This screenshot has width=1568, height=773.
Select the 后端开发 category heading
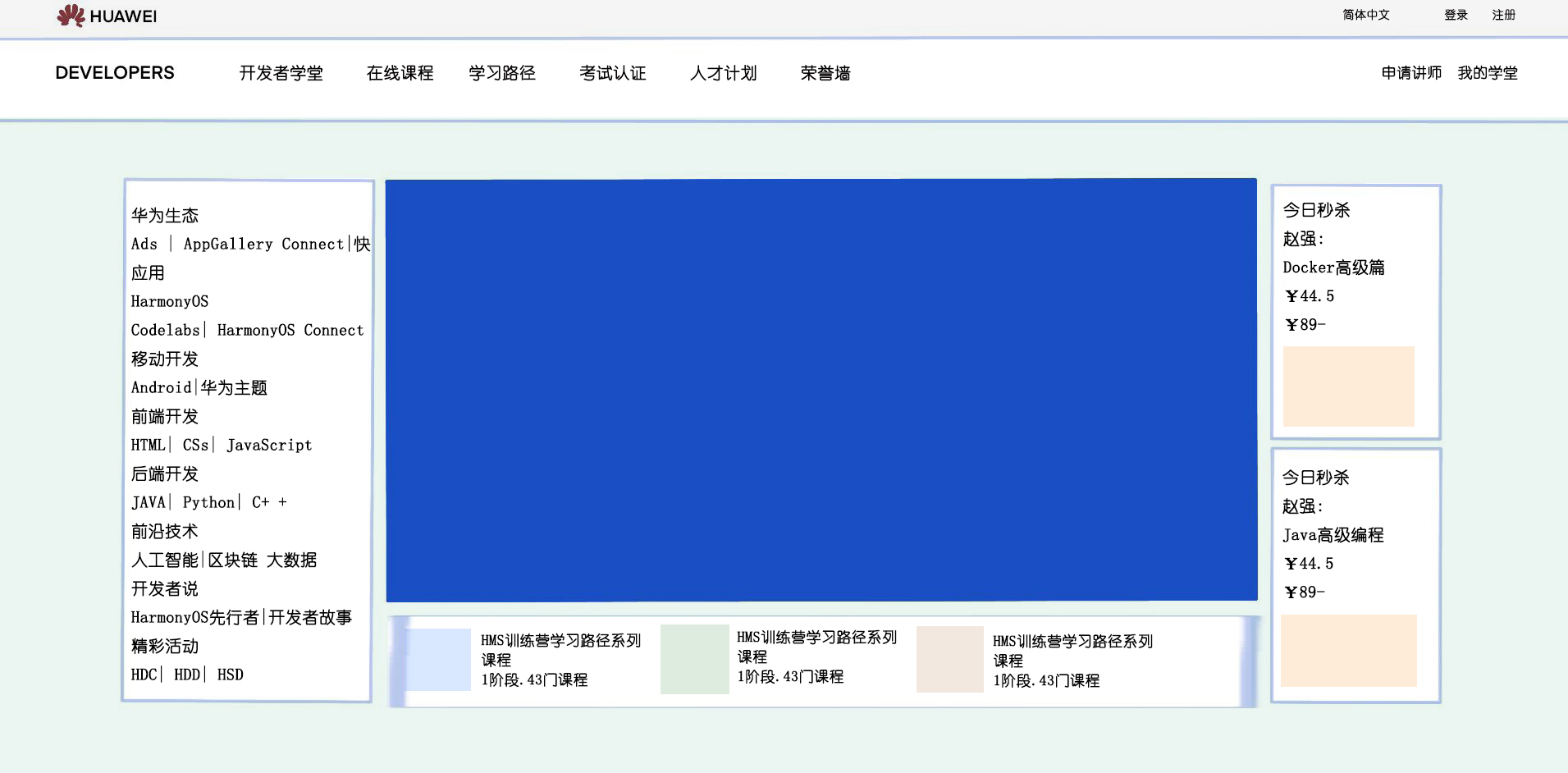[165, 473]
